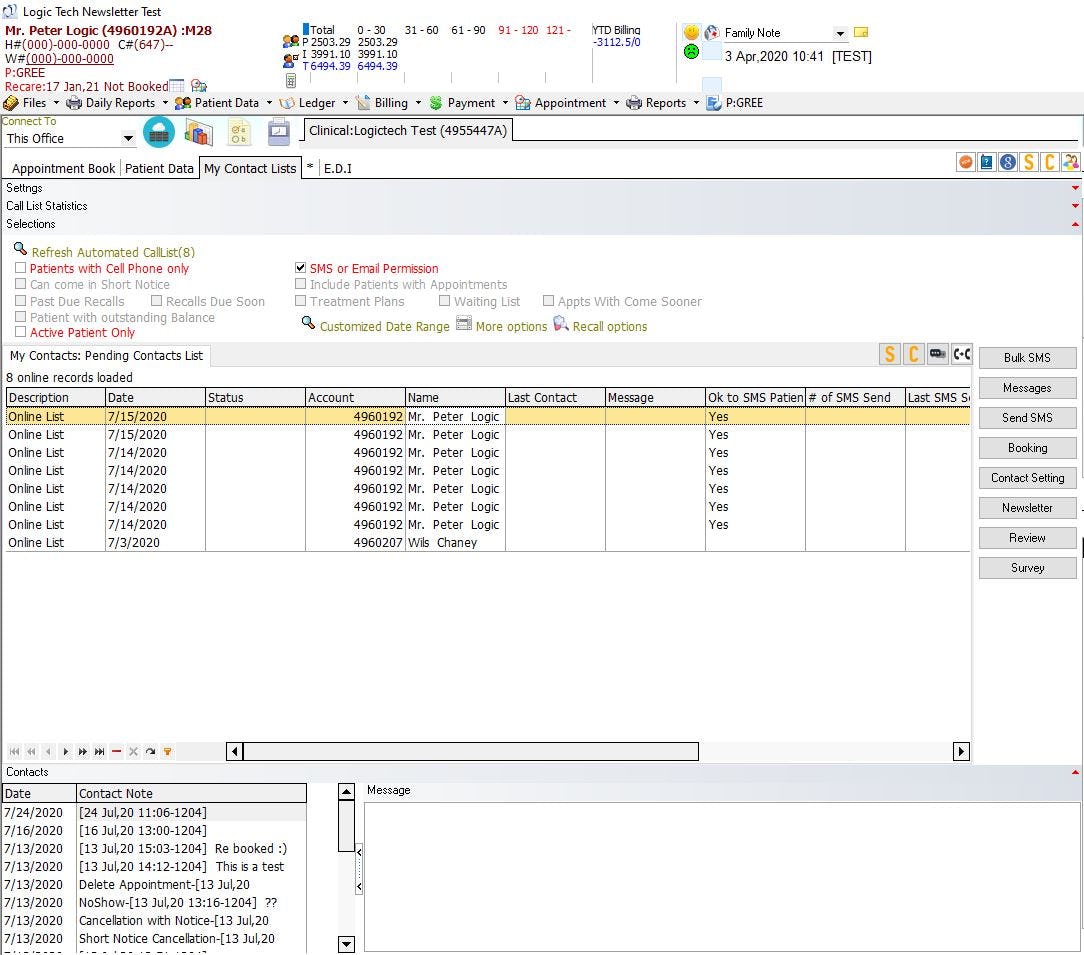
Task: Uncheck SMS or Email Permission
Action: [301, 268]
